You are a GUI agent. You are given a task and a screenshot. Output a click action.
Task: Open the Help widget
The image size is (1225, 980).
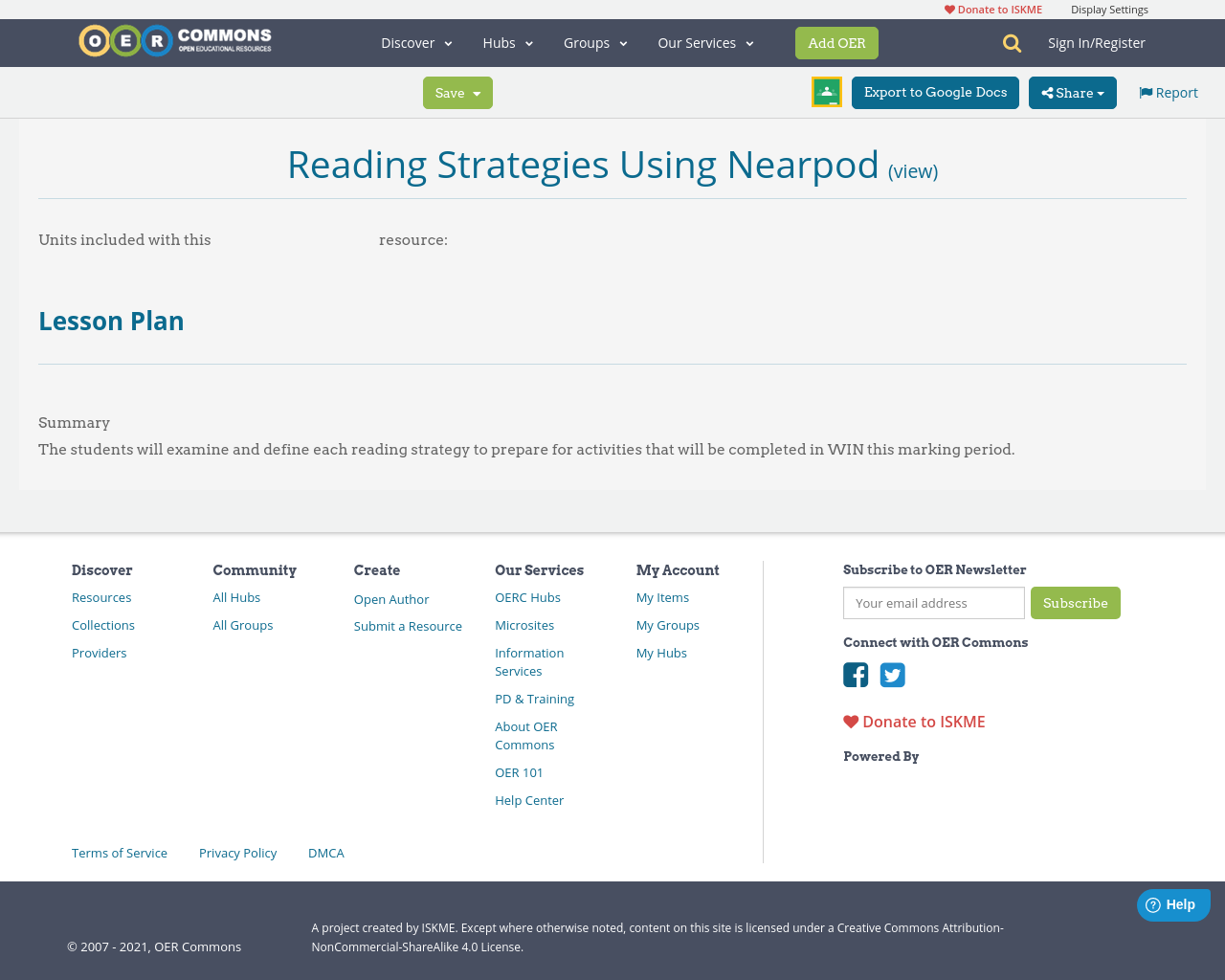[1172, 904]
